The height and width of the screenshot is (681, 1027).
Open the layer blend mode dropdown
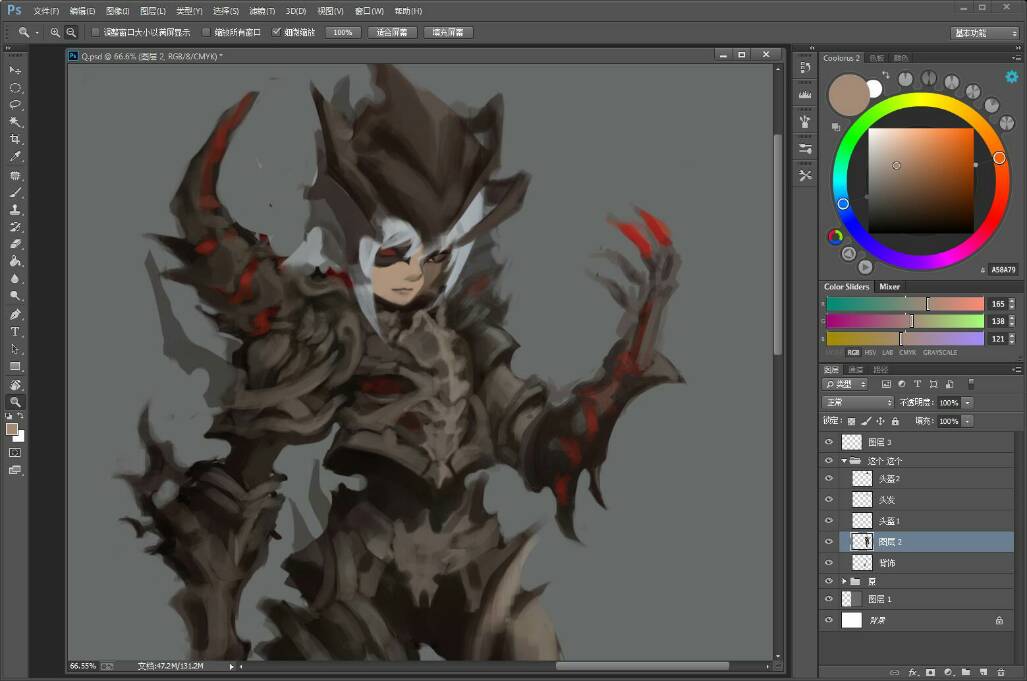tap(858, 403)
